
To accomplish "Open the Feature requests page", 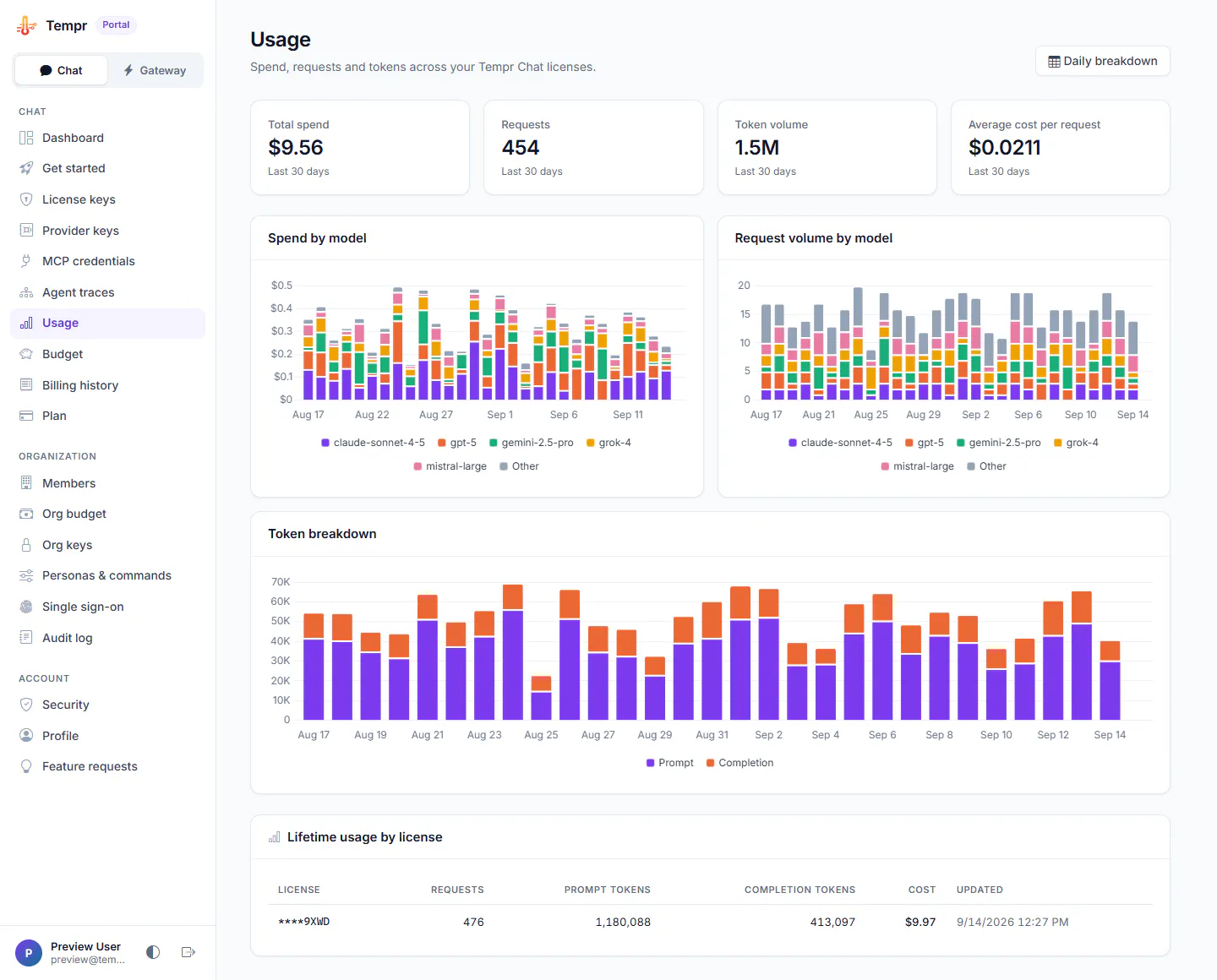I will coord(108,766).
